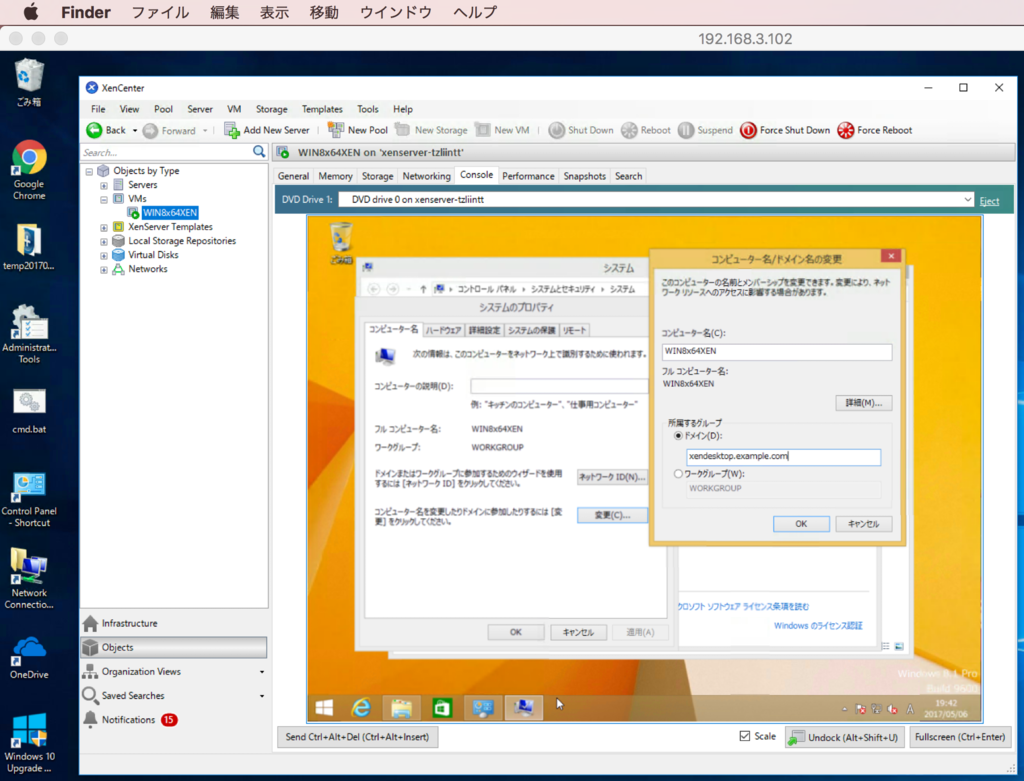The width and height of the screenshot is (1024, 781).
Task: Click the Shut Down toolbar icon
Action: click(556, 130)
